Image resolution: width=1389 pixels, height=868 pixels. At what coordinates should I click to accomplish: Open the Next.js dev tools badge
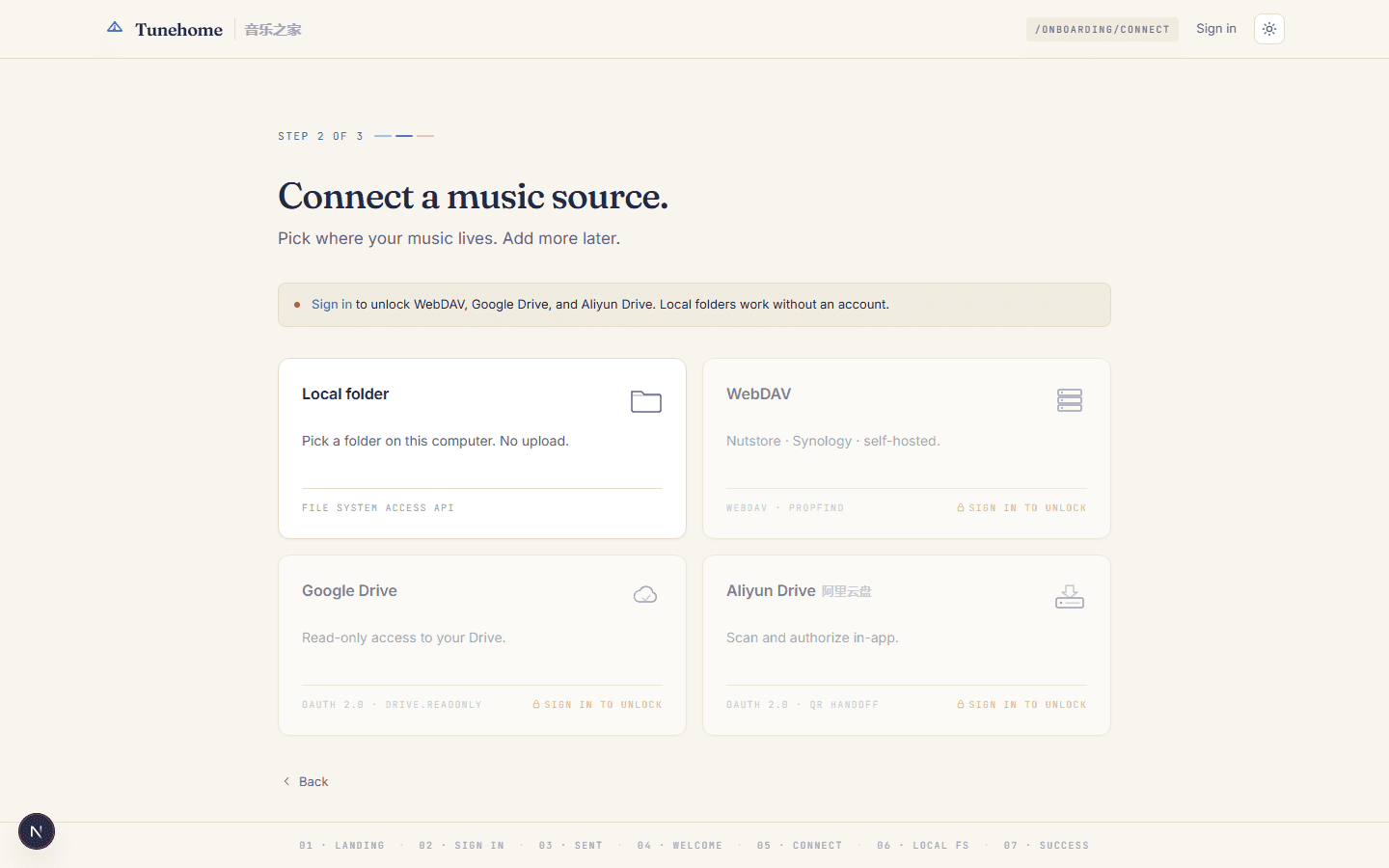pyautogui.click(x=37, y=831)
